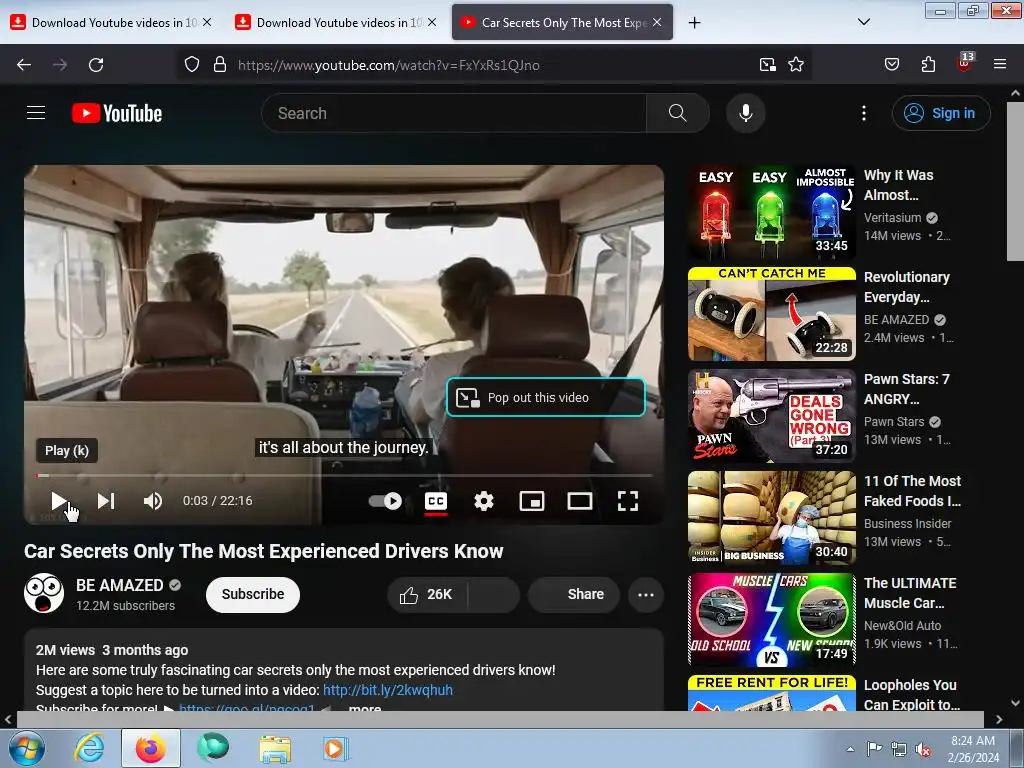Go to YouTube home via logo
This screenshot has height=768, width=1024.
117,113
